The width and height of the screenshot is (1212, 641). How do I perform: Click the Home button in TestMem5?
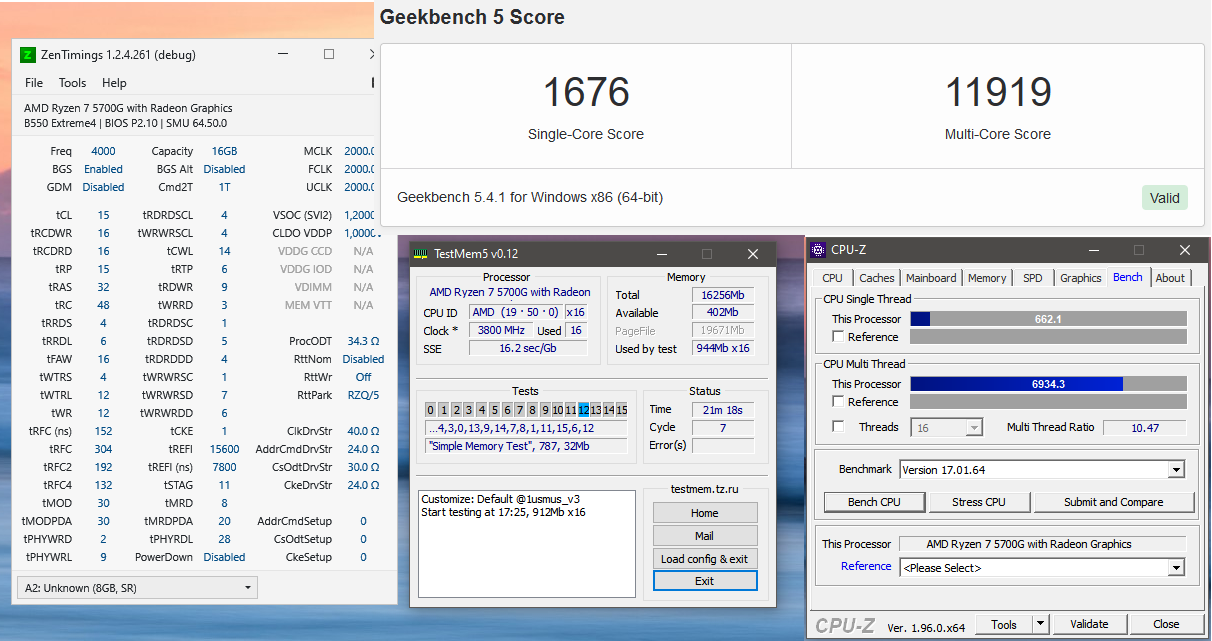[x=704, y=513]
